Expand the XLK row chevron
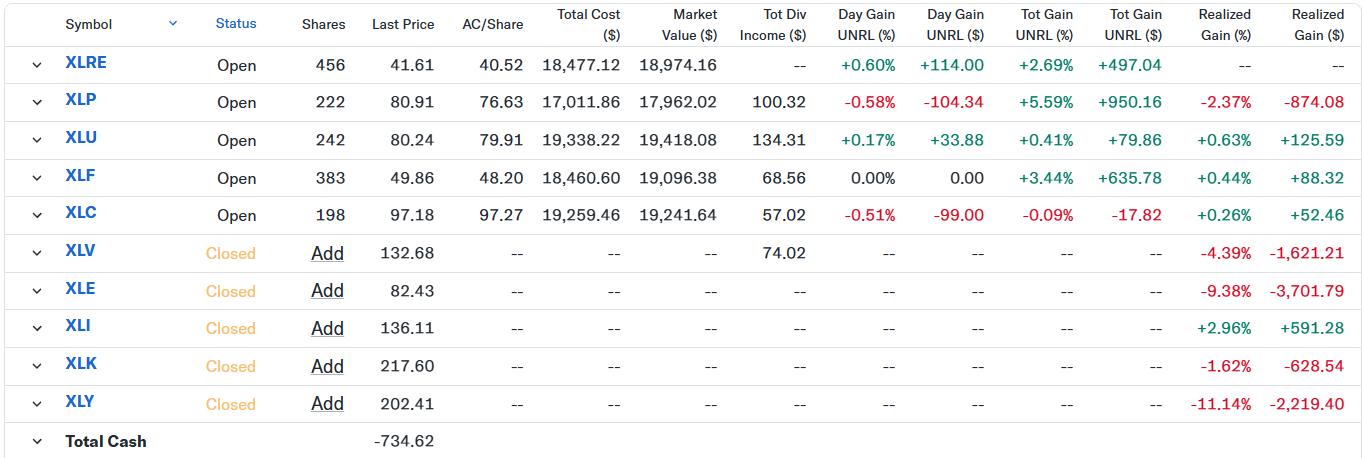Screen dimensions: 1363x458 [37, 366]
